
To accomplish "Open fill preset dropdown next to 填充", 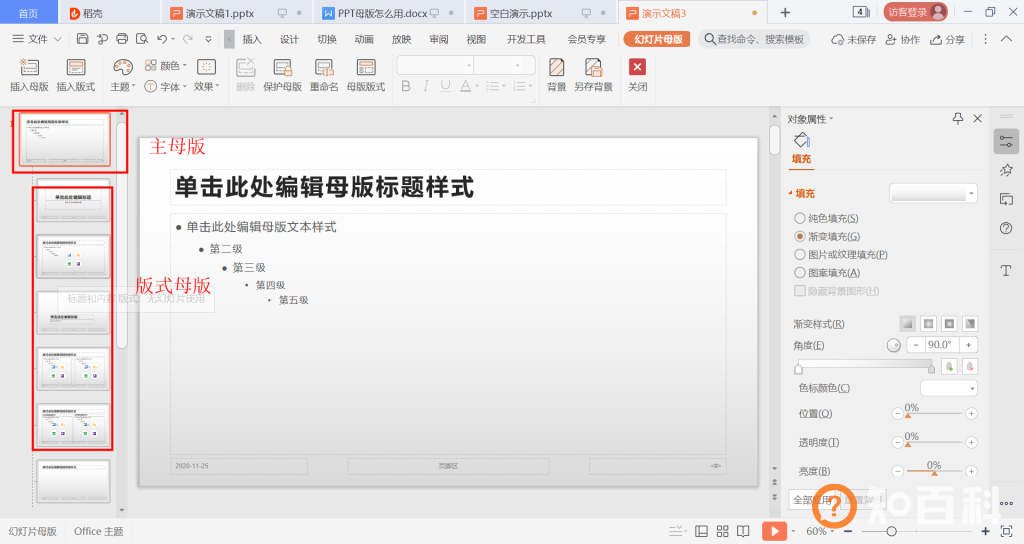I will 972,193.
